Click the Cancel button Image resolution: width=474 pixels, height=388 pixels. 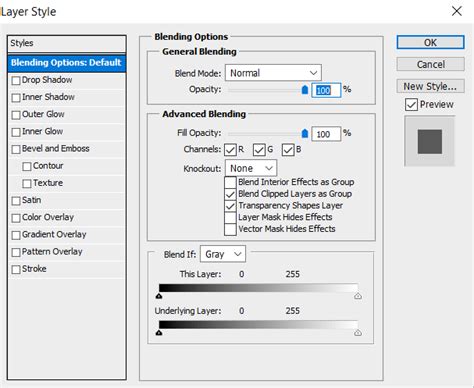[430, 64]
